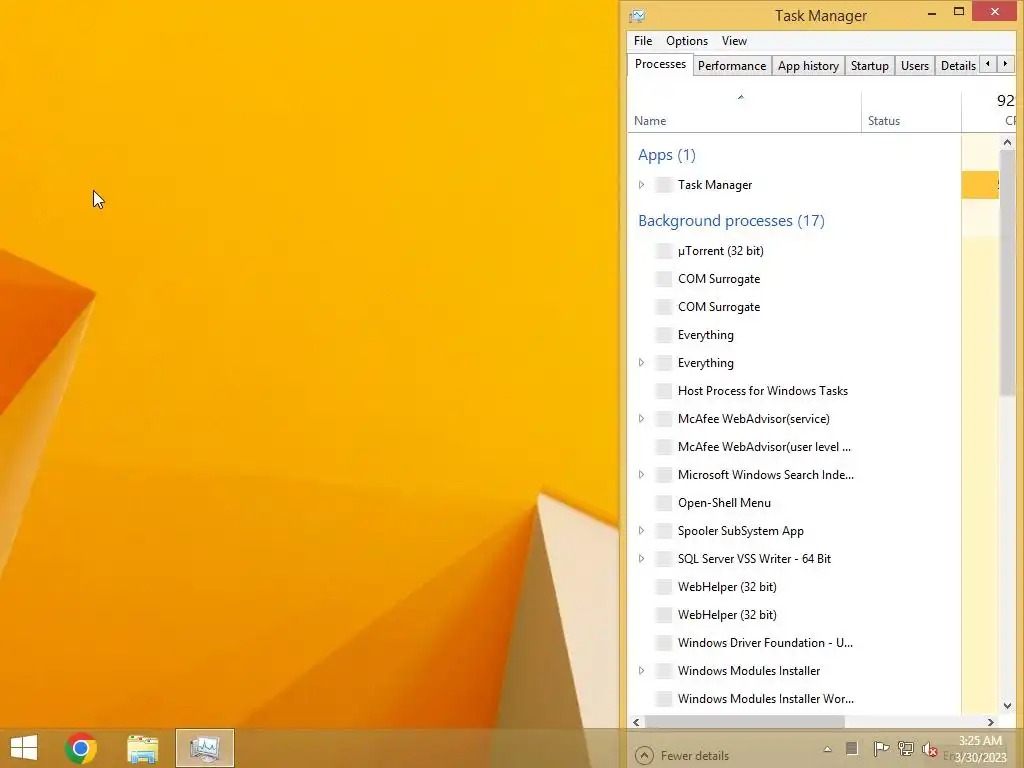This screenshot has height=768, width=1024.
Task: Expand SQL Server VSS Writer entry
Action: tap(641, 559)
